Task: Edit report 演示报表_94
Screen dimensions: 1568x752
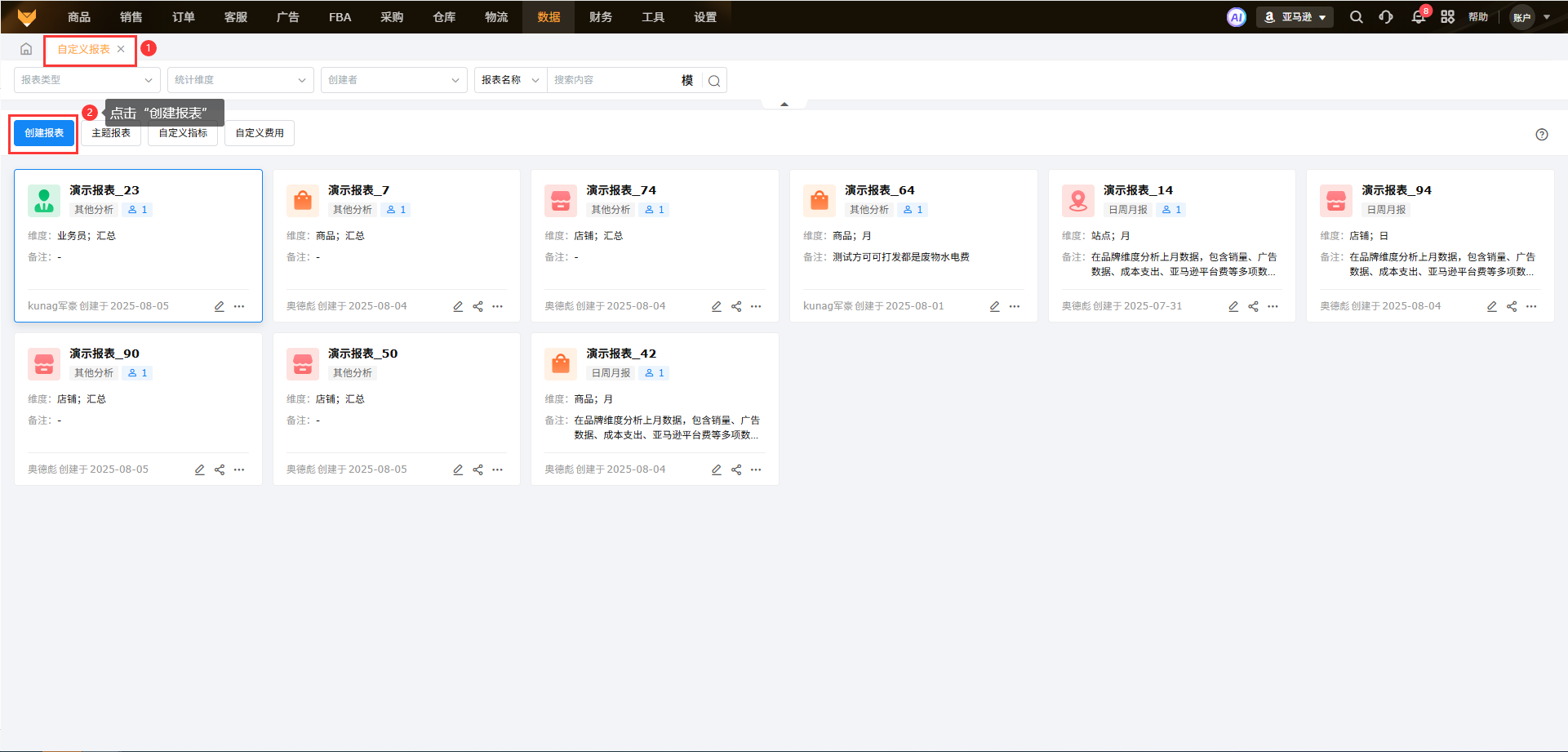Action: pyautogui.click(x=1492, y=307)
